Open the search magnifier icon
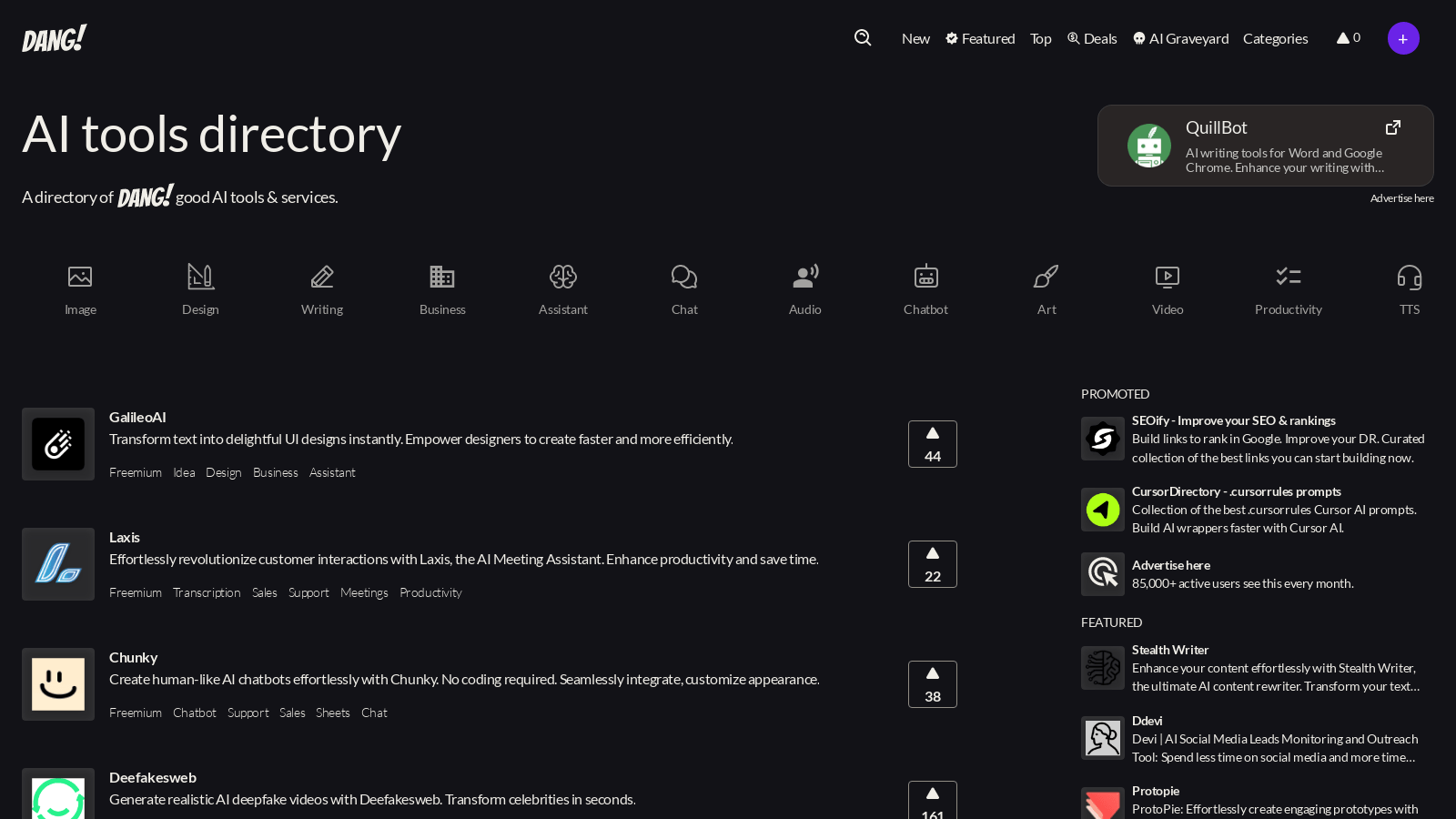 pos(863,37)
